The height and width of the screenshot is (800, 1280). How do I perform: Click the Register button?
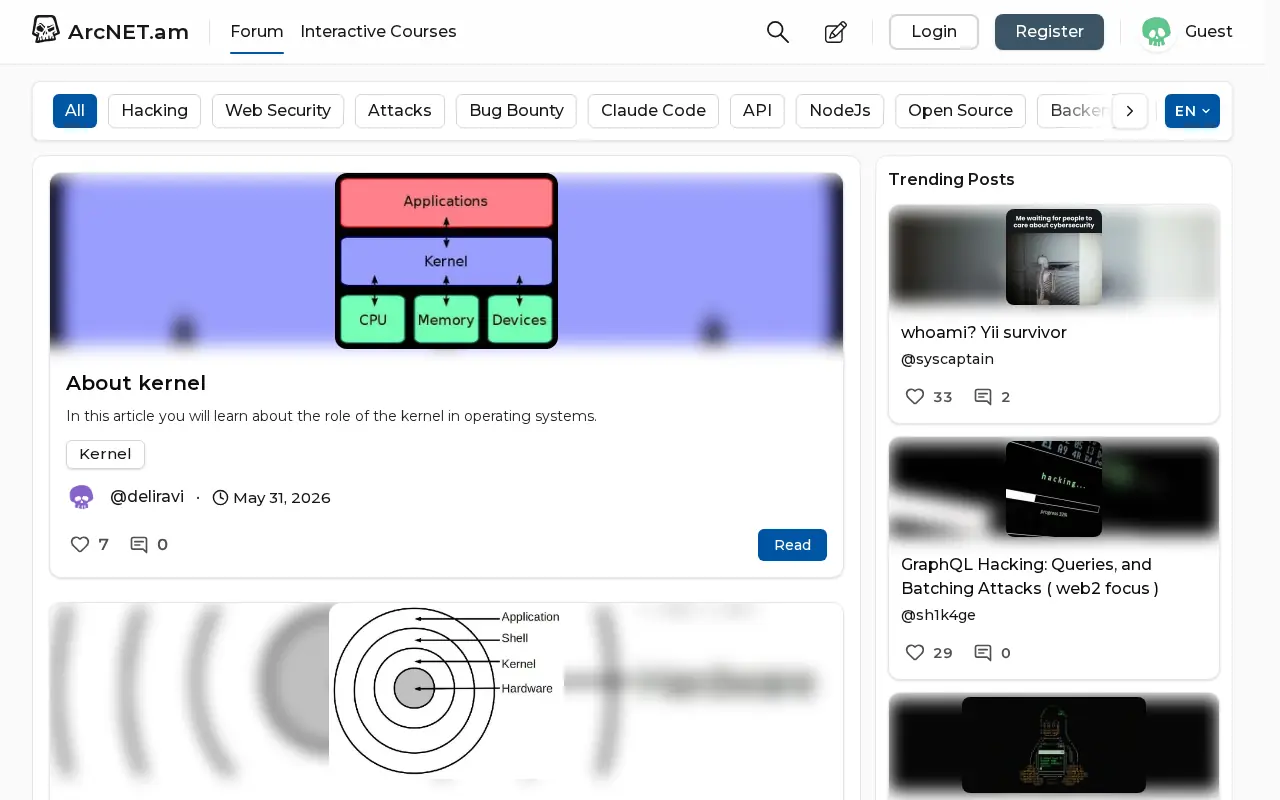click(1049, 32)
